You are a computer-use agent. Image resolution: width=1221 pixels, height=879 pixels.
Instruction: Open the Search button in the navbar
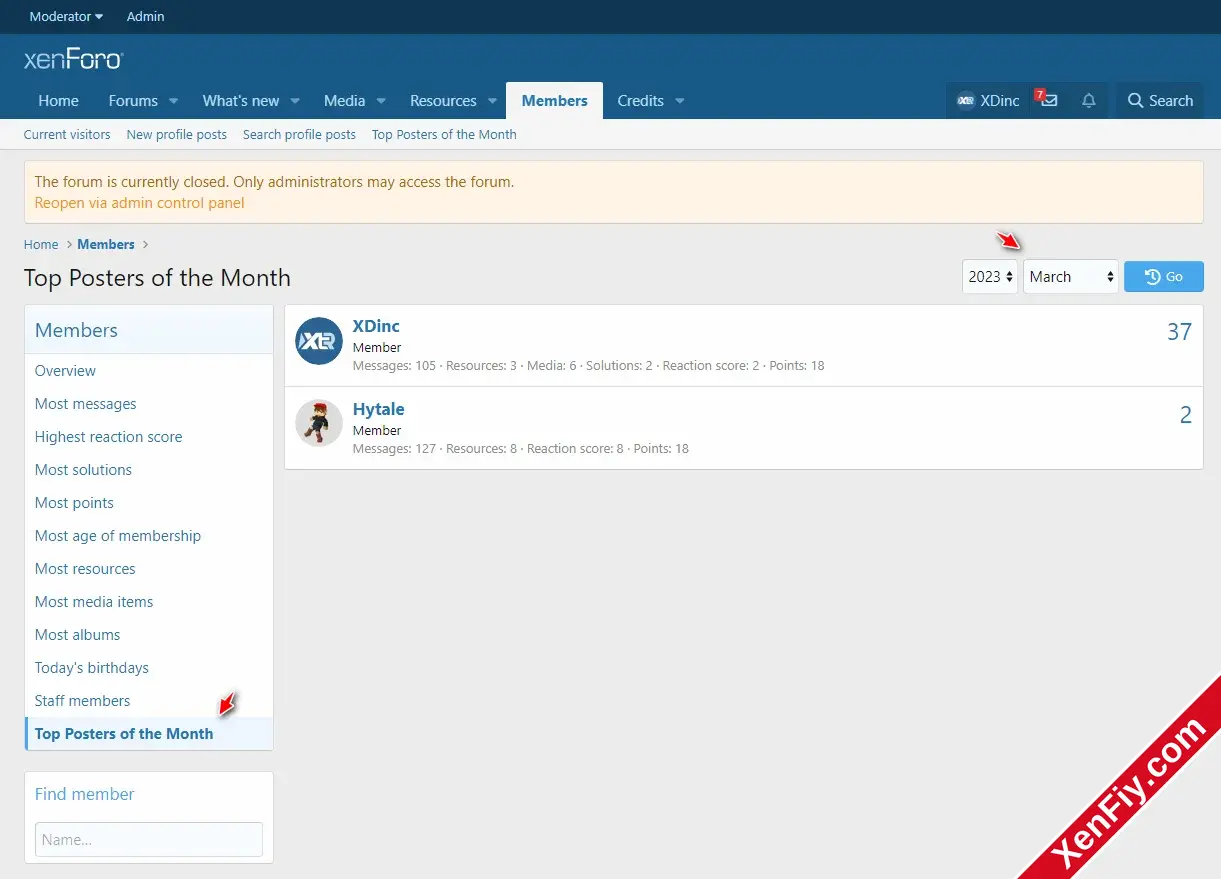pyautogui.click(x=1160, y=100)
